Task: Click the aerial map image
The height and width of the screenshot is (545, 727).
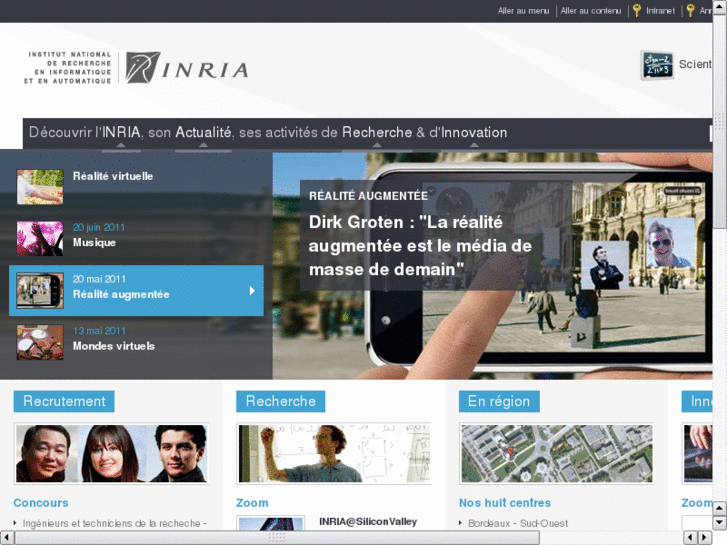Action: pos(556,454)
